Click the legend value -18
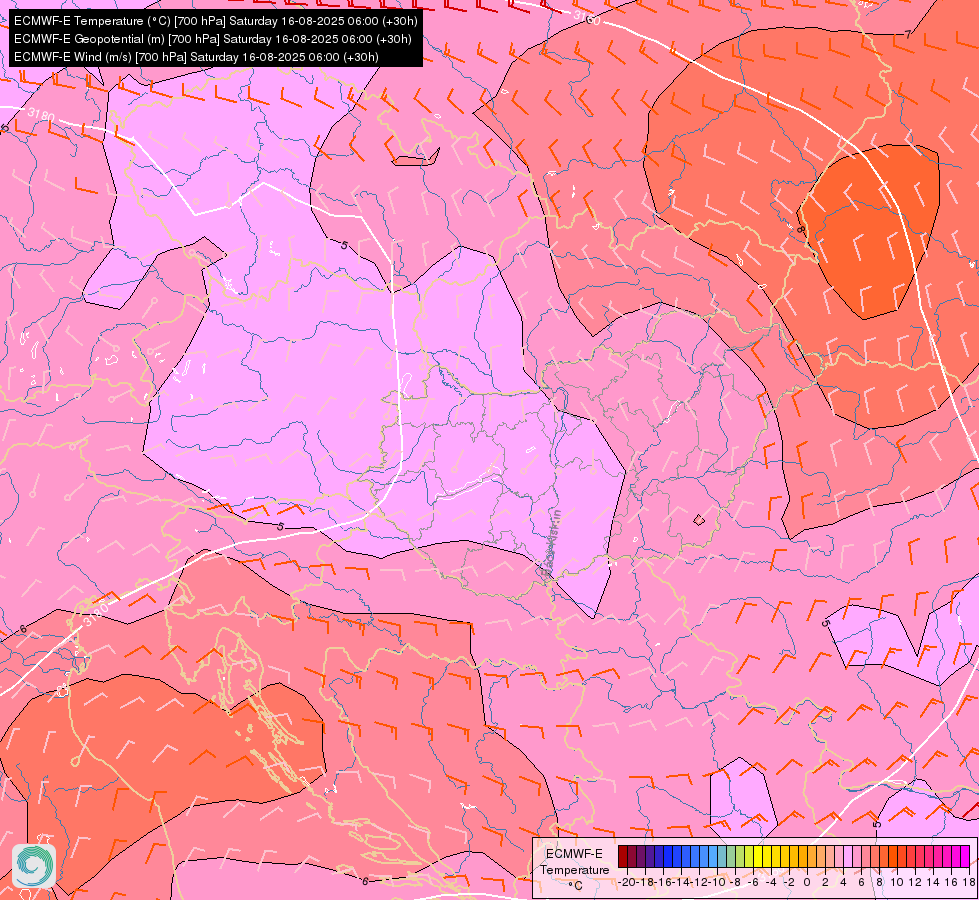The image size is (979, 900). click(646, 882)
